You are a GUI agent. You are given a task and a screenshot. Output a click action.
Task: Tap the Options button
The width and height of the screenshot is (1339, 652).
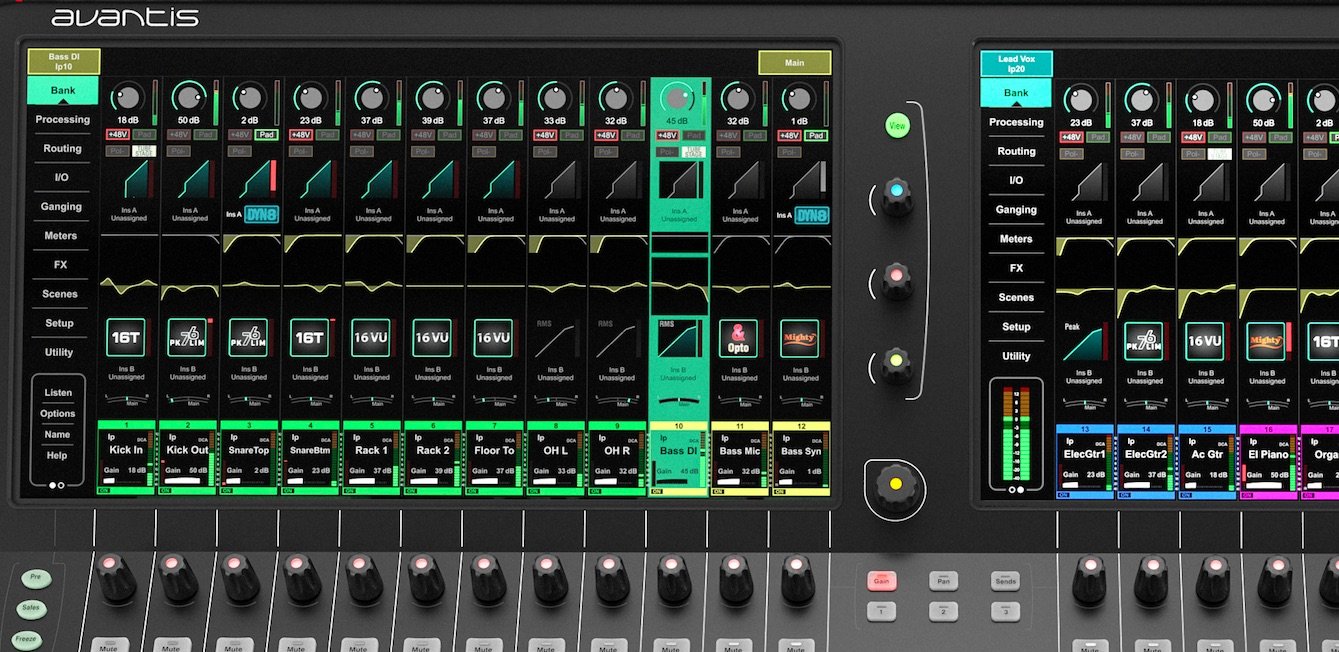pyautogui.click(x=58, y=414)
